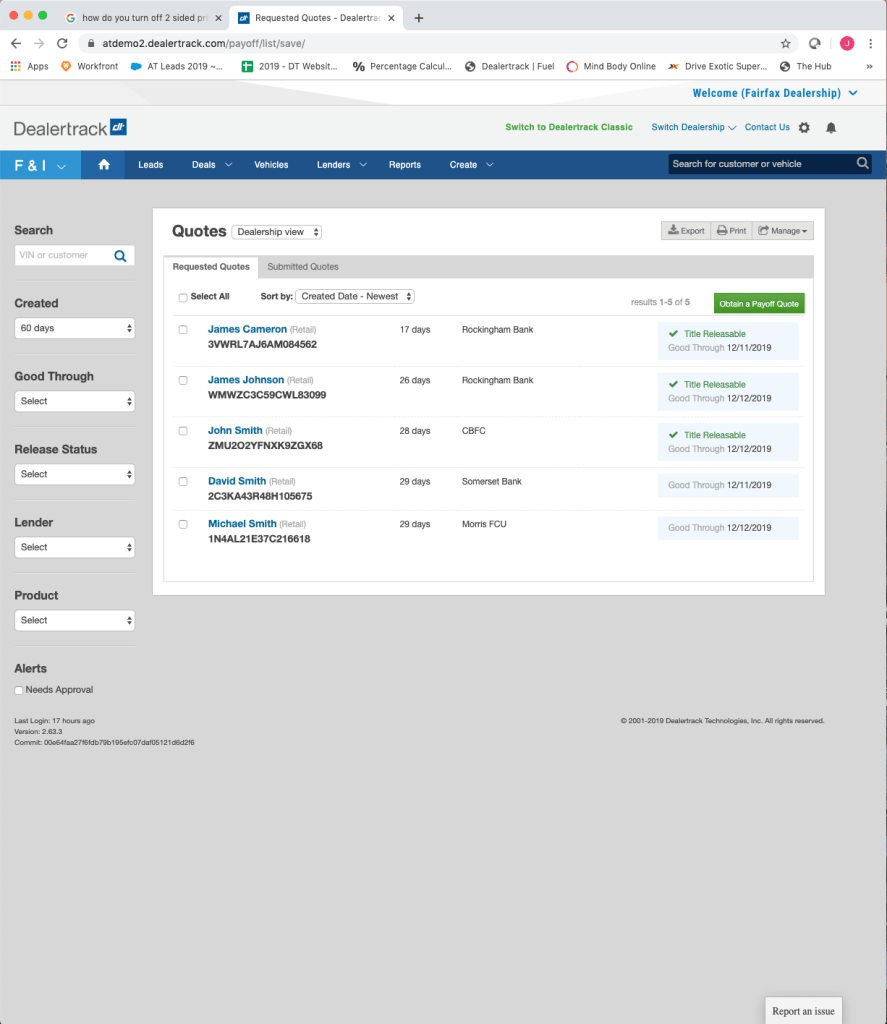Click Obtain a Payoff Quote button
Viewport: 887px width, 1024px height.
(x=759, y=304)
